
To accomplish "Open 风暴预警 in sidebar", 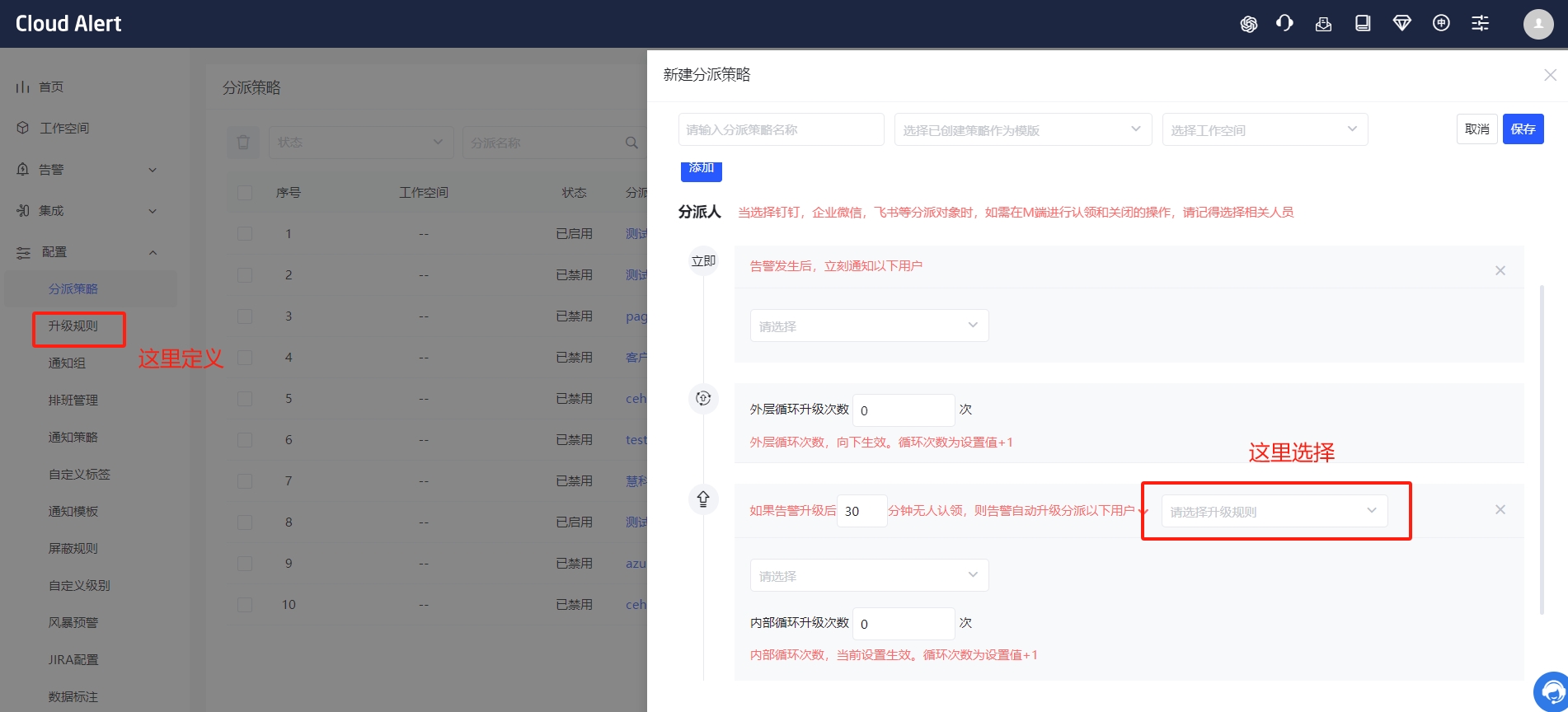I will coord(73,622).
